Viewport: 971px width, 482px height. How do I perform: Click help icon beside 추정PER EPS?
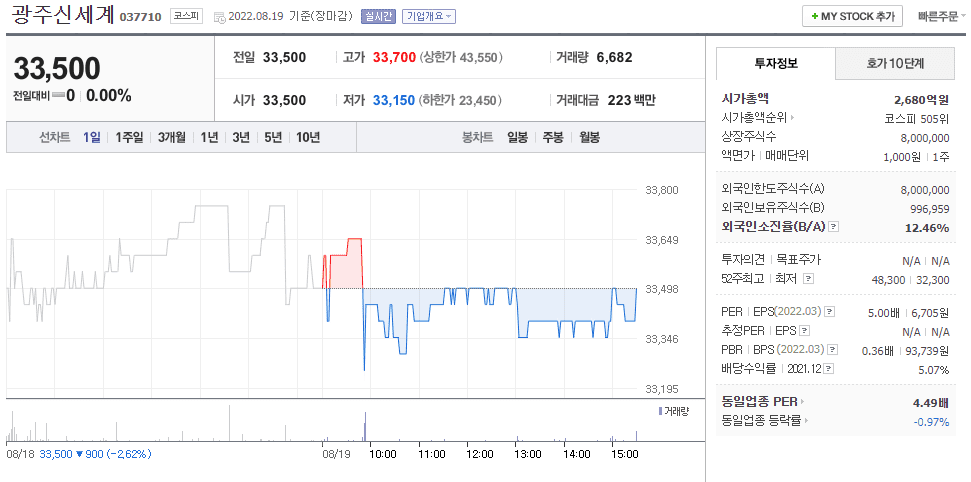(x=805, y=331)
